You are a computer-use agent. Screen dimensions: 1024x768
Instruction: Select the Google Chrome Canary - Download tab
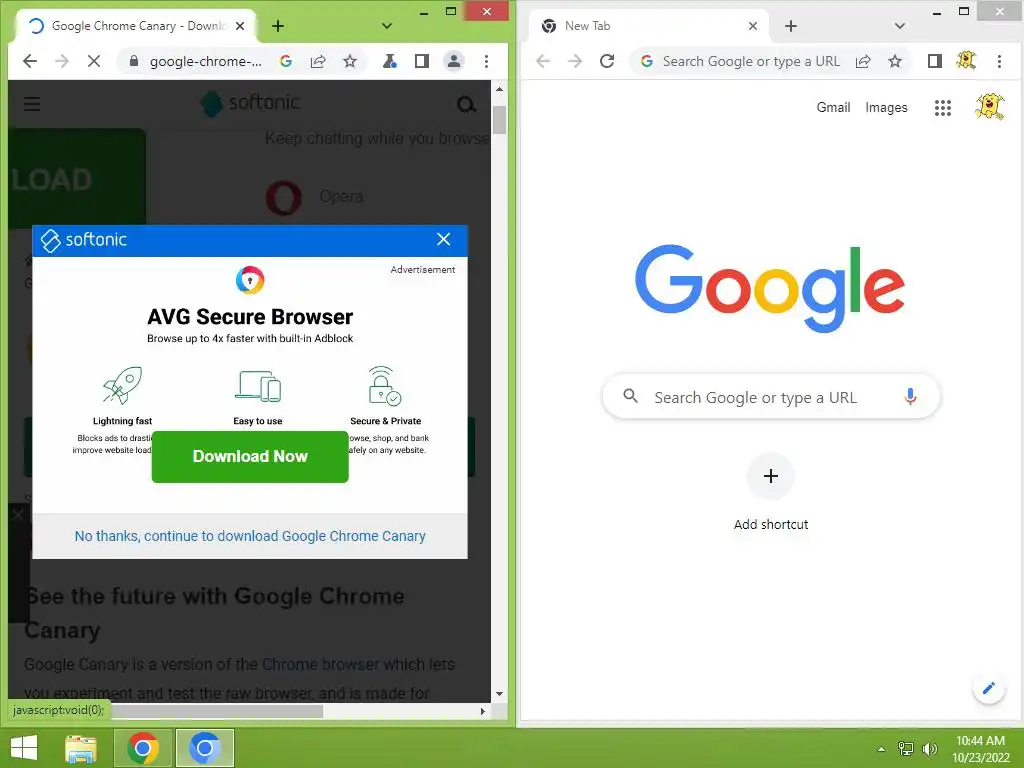[136, 26]
